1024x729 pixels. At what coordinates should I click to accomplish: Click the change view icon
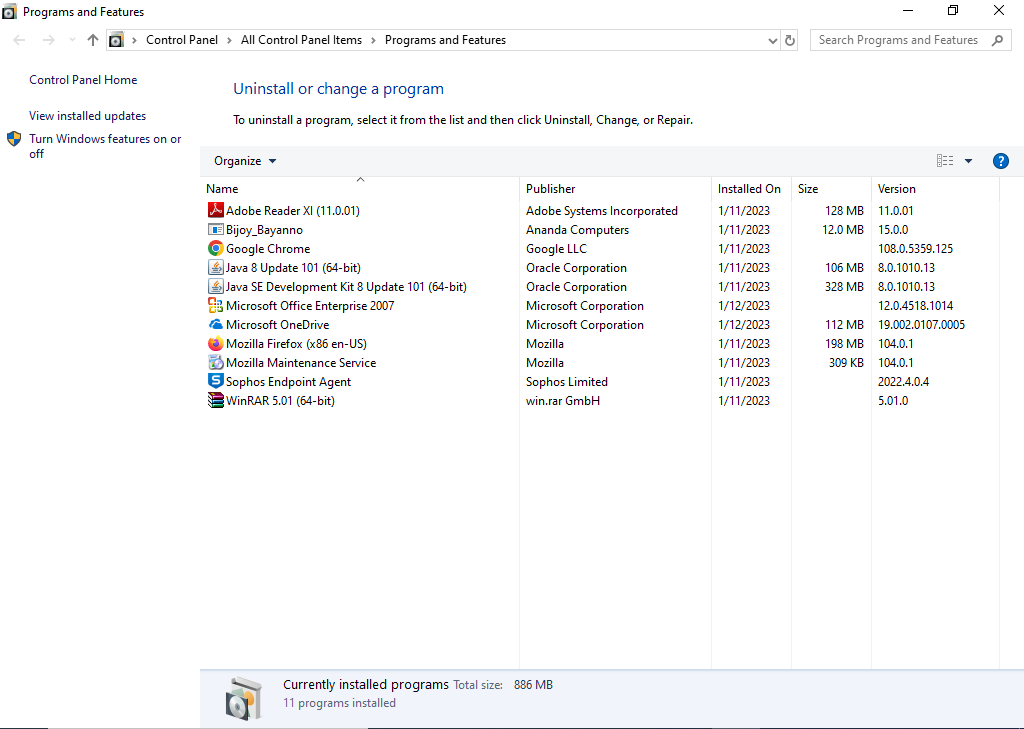[x=945, y=161]
